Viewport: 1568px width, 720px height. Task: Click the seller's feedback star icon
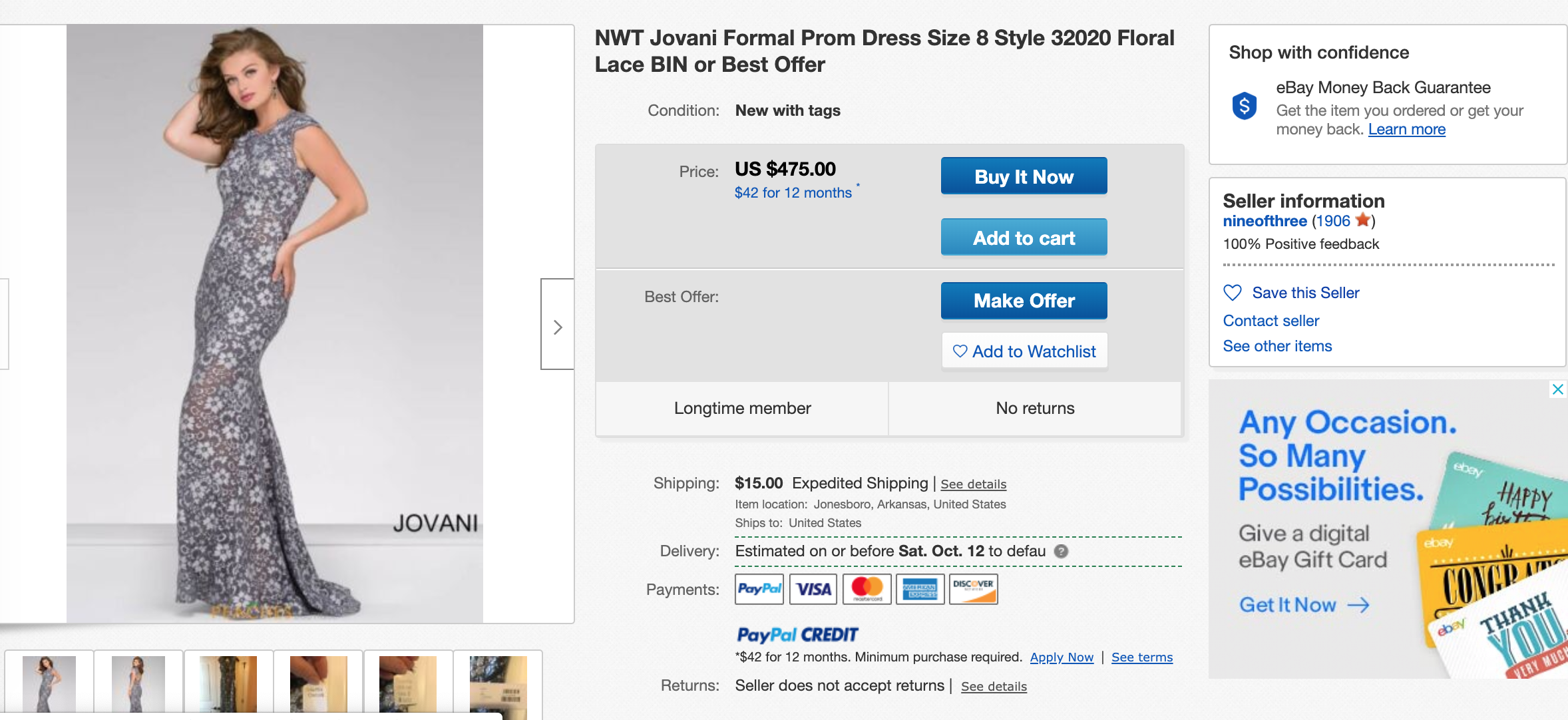(1362, 220)
